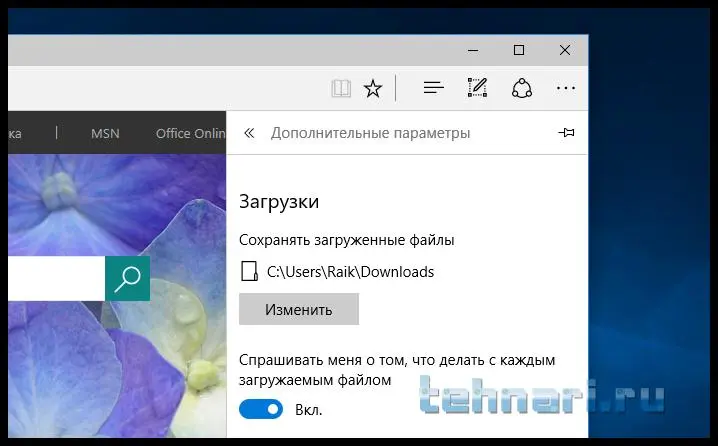
Task: Select the C:\Users\Raik\Downloads path text
Action: coord(350,272)
